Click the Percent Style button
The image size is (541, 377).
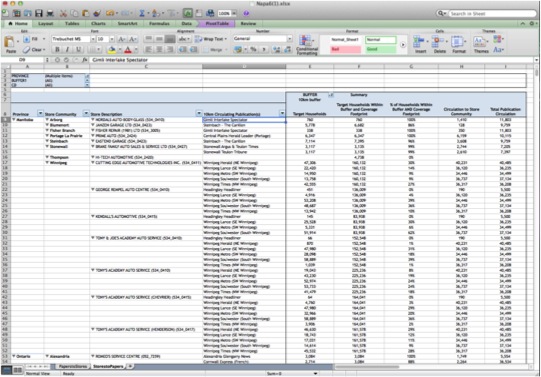pyautogui.click(x=253, y=50)
